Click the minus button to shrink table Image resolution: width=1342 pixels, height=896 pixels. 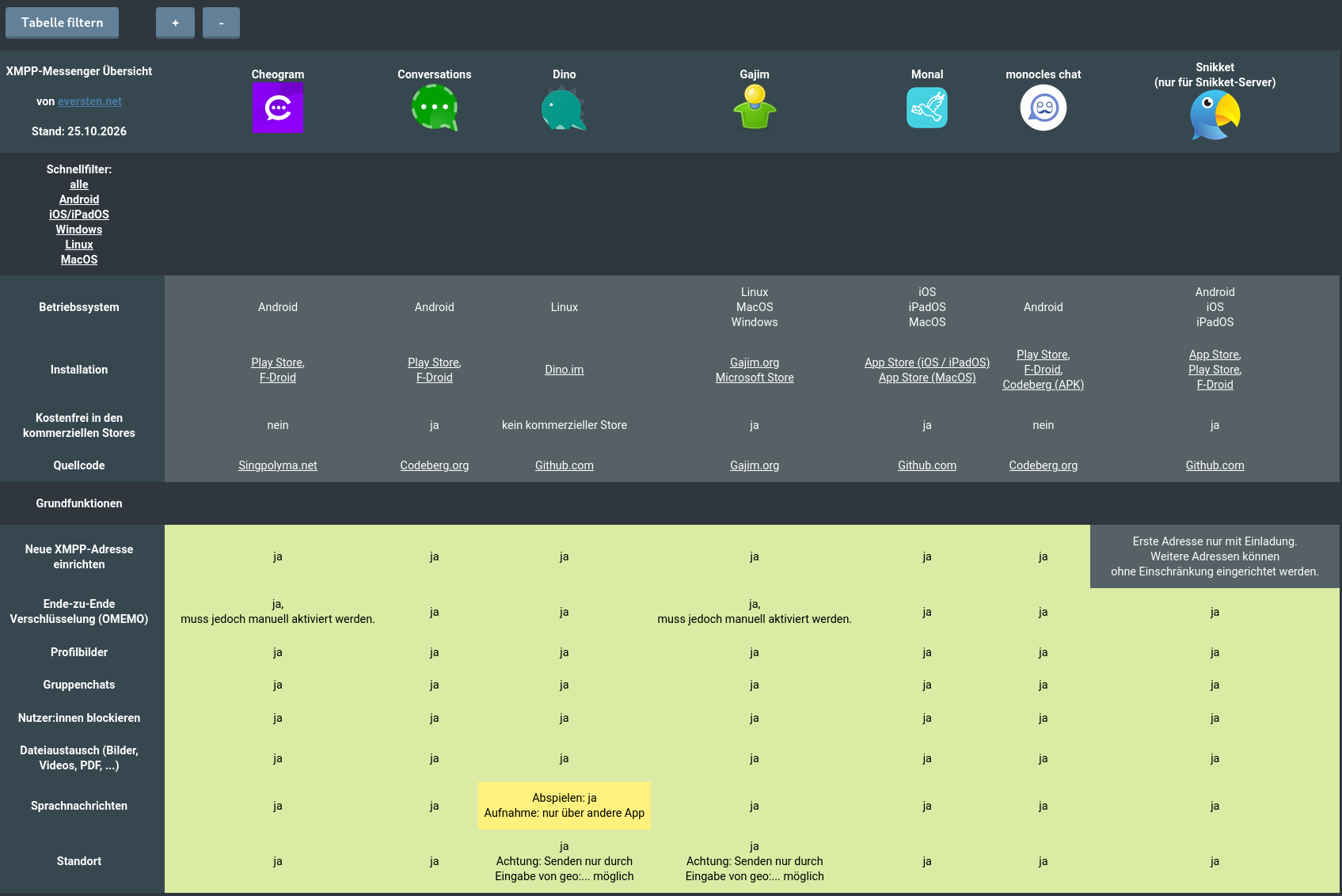(221, 23)
